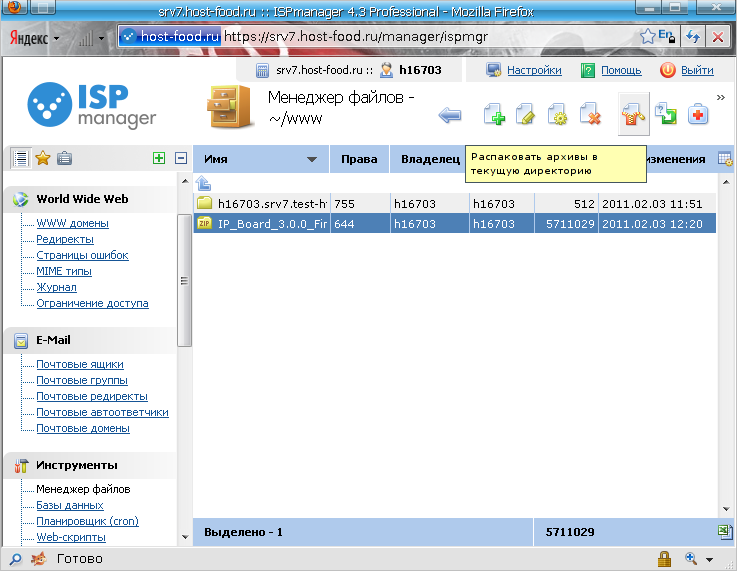Screen dimensions: 737x571
Task: Open the Настройки link
Action: [534, 71]
